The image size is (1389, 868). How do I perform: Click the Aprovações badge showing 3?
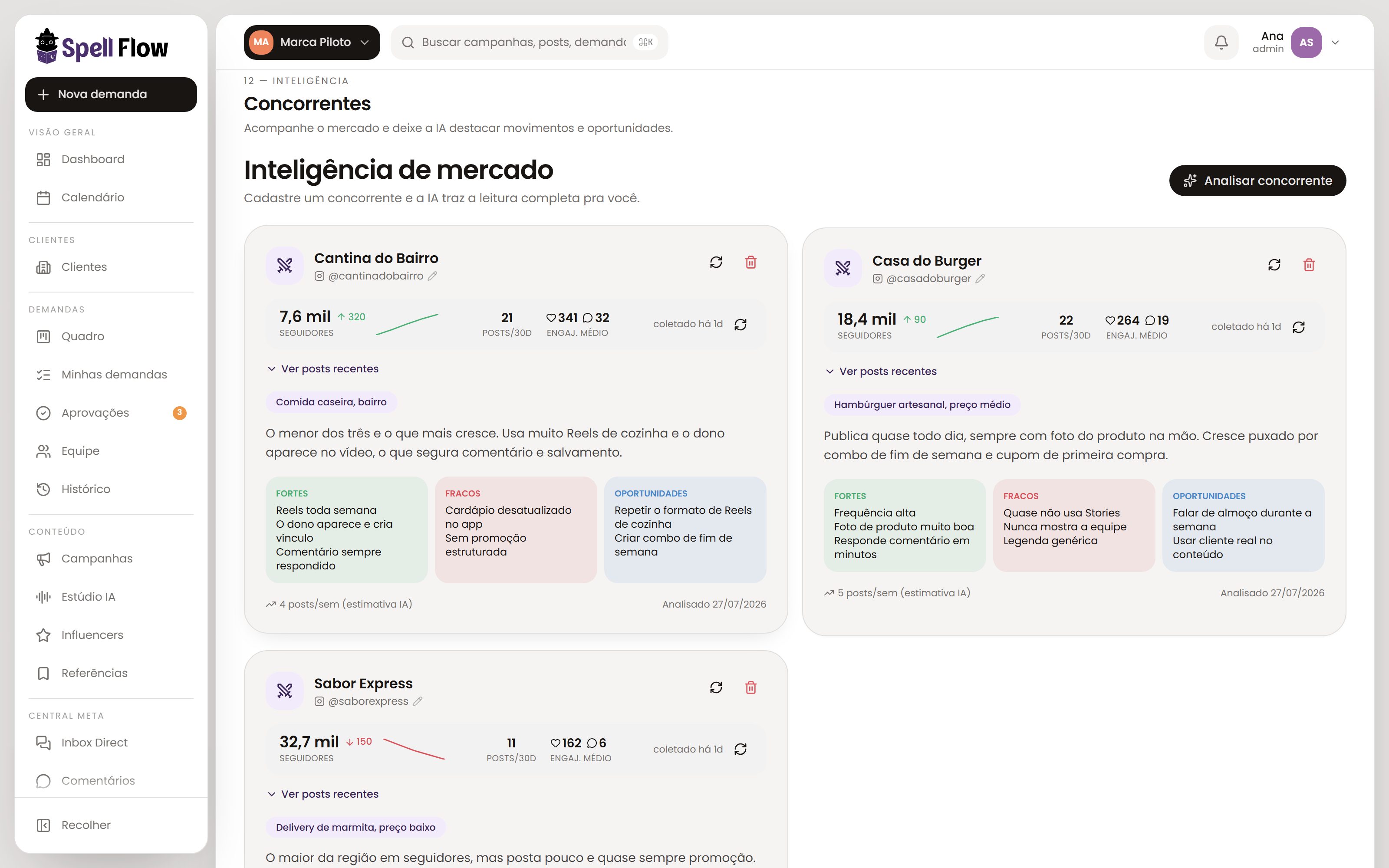180,413
